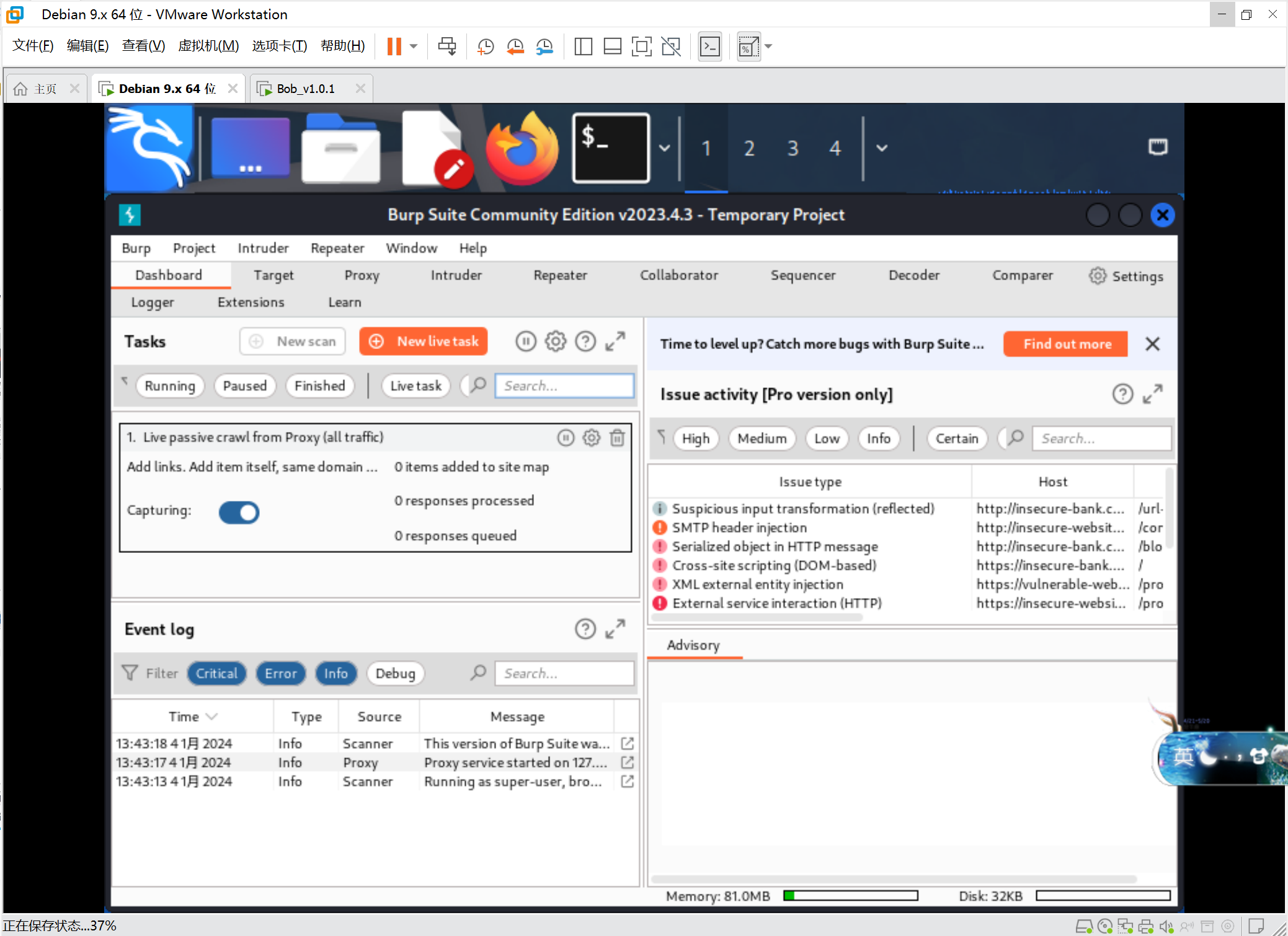Open the terminal emulator icon
The height and width of the screenshot is (936, 1288).
click(x=611, y=148)
